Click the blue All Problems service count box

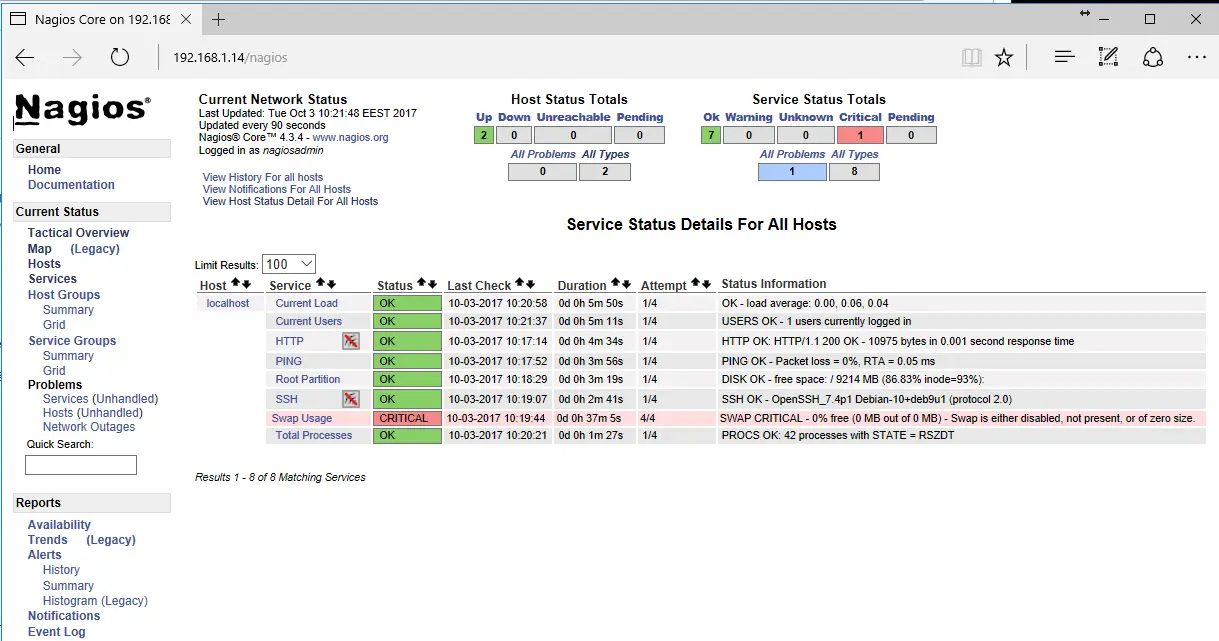792,172
